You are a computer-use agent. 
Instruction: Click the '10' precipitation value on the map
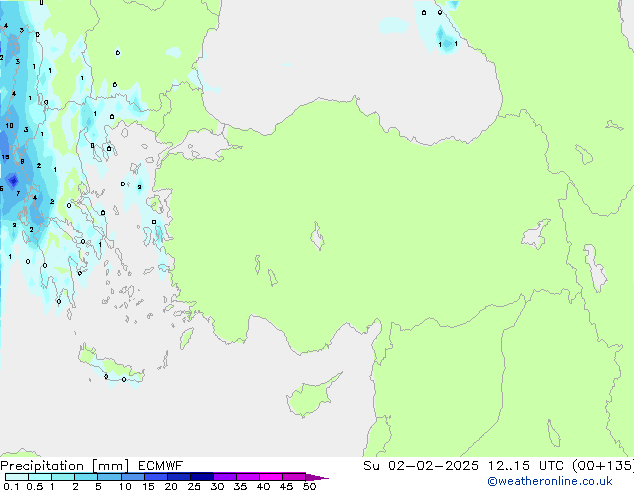click(9, 125)
